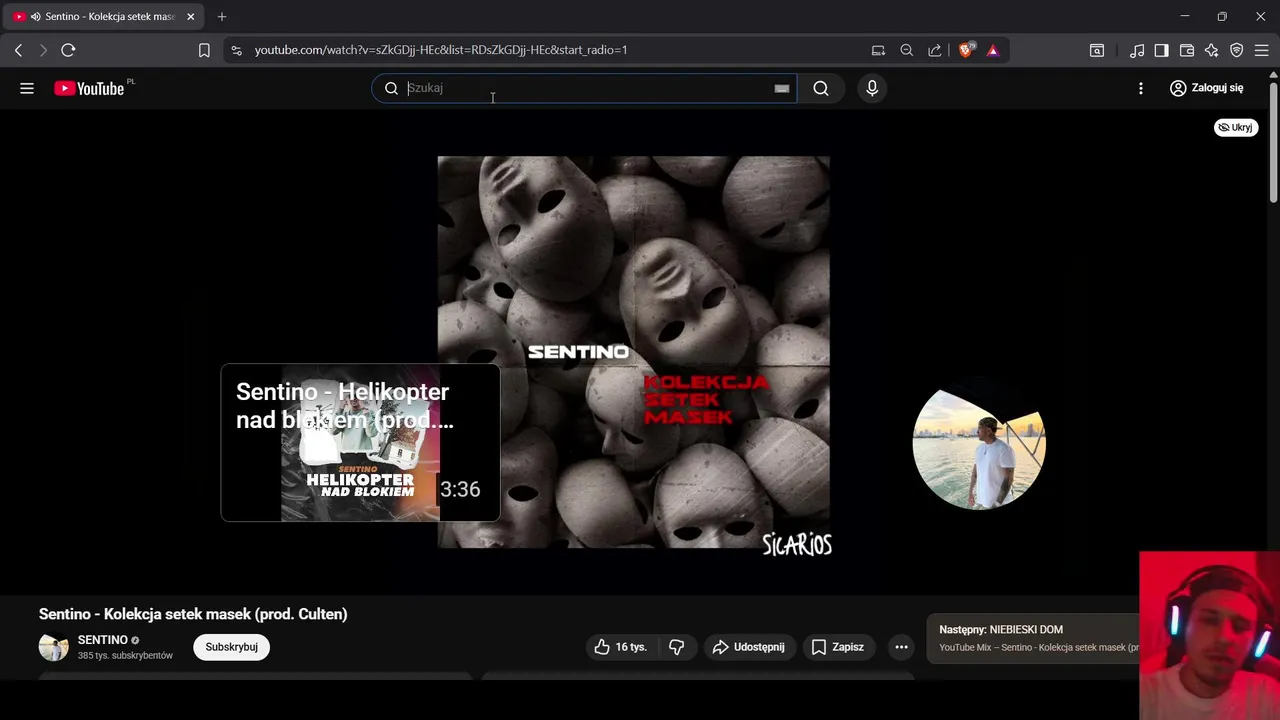Click the search magnifier button
1280x720 pixels.
pyautogui.click(x=821, y=88)
